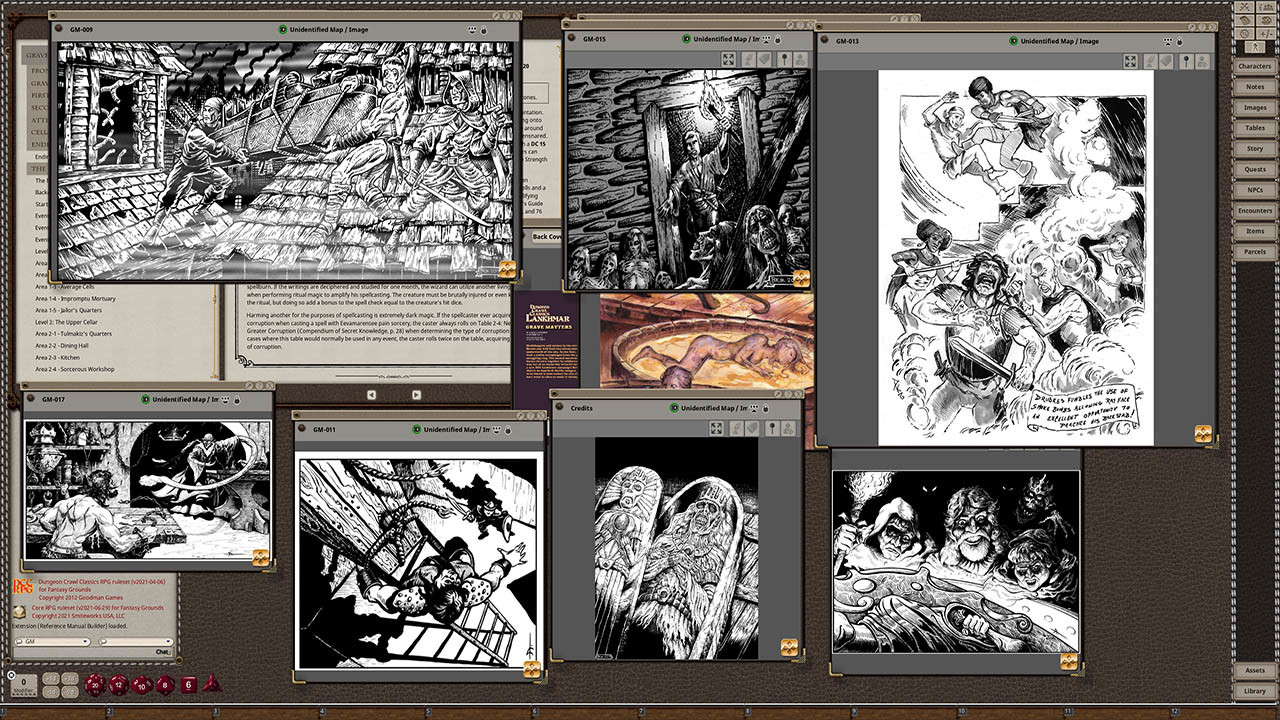Viewport: 1280px width, 720px height.
Task: Toggle the lock icon on window GM-013
Action: [1181, 41]
